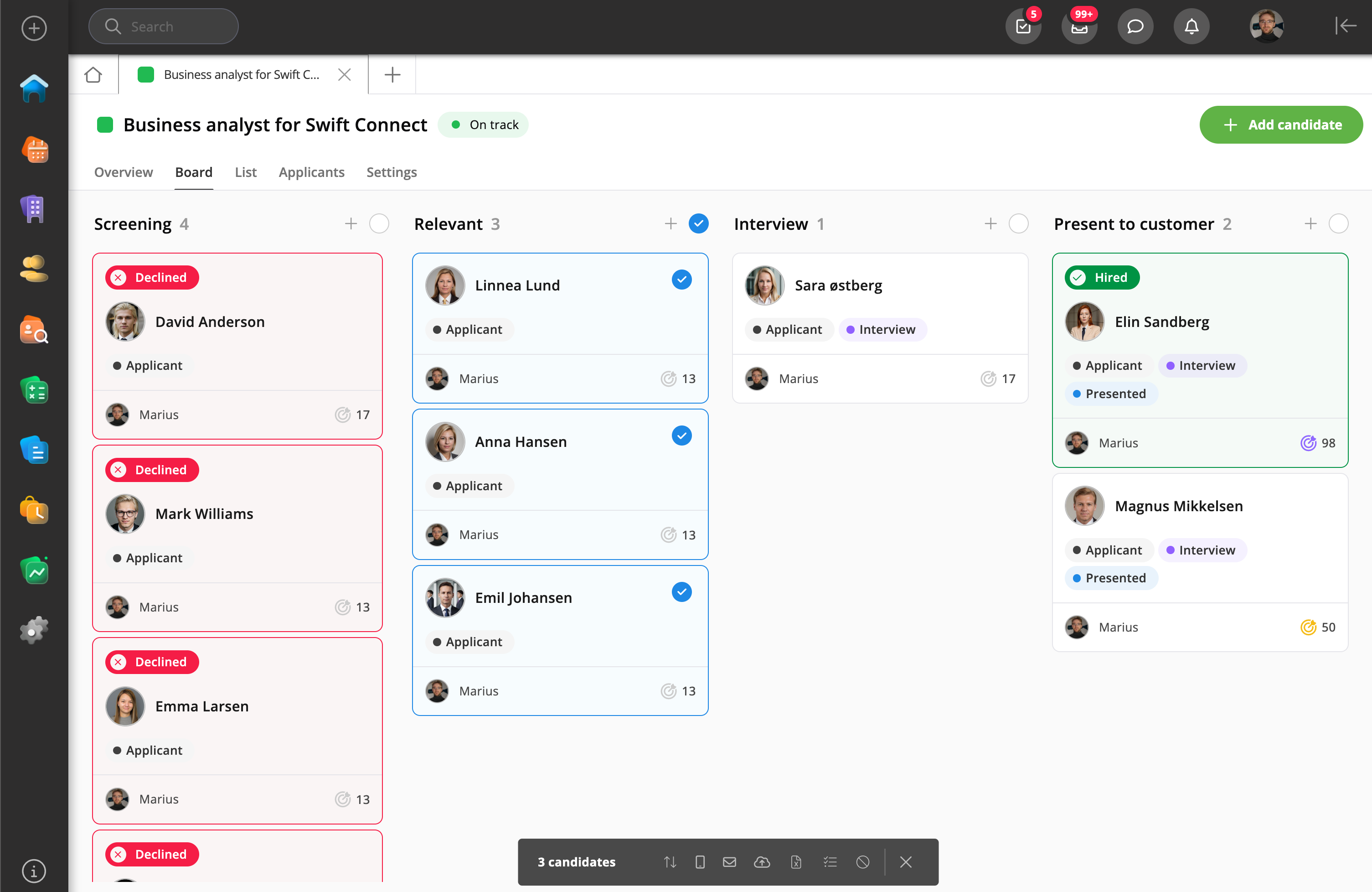Open the Settings tab
1372x892 pixels.
(392, 172)
